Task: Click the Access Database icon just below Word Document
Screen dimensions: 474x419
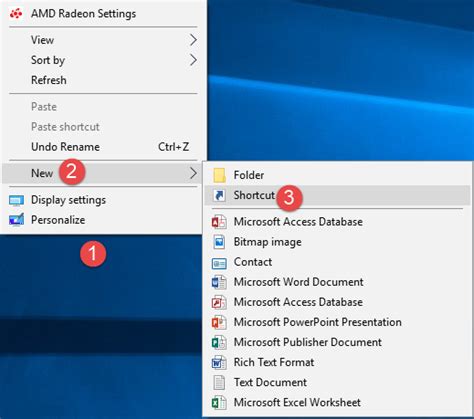Action: [219, 302]
